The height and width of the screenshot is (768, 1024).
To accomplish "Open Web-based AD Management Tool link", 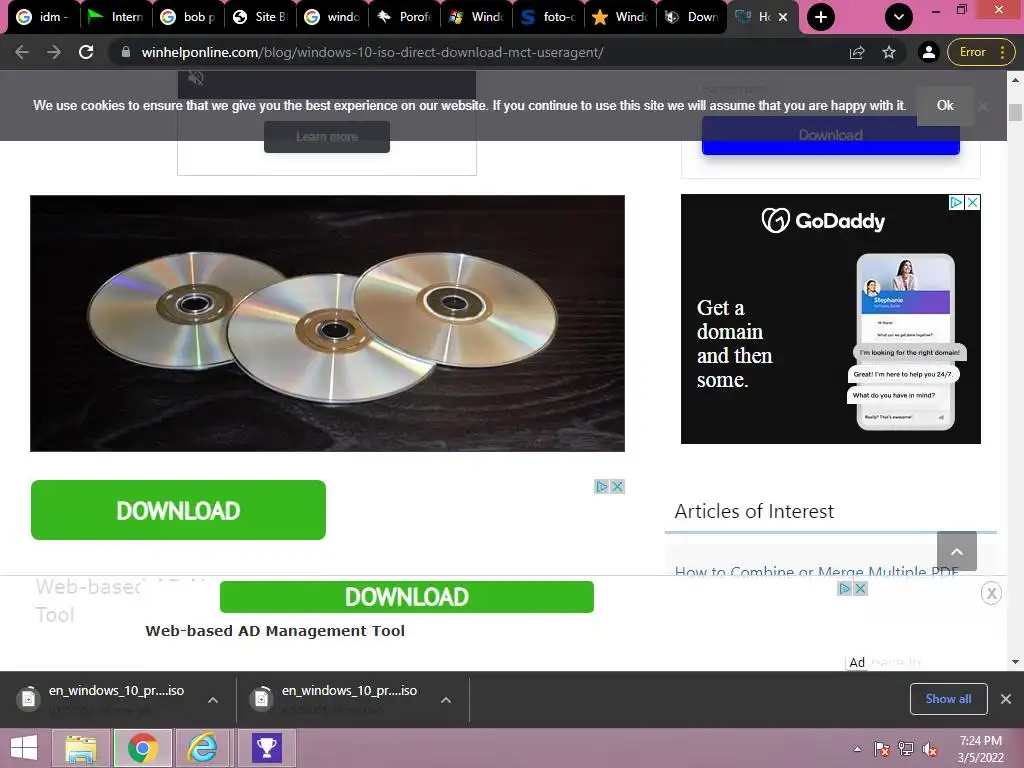I will click(x=275, y=631).
